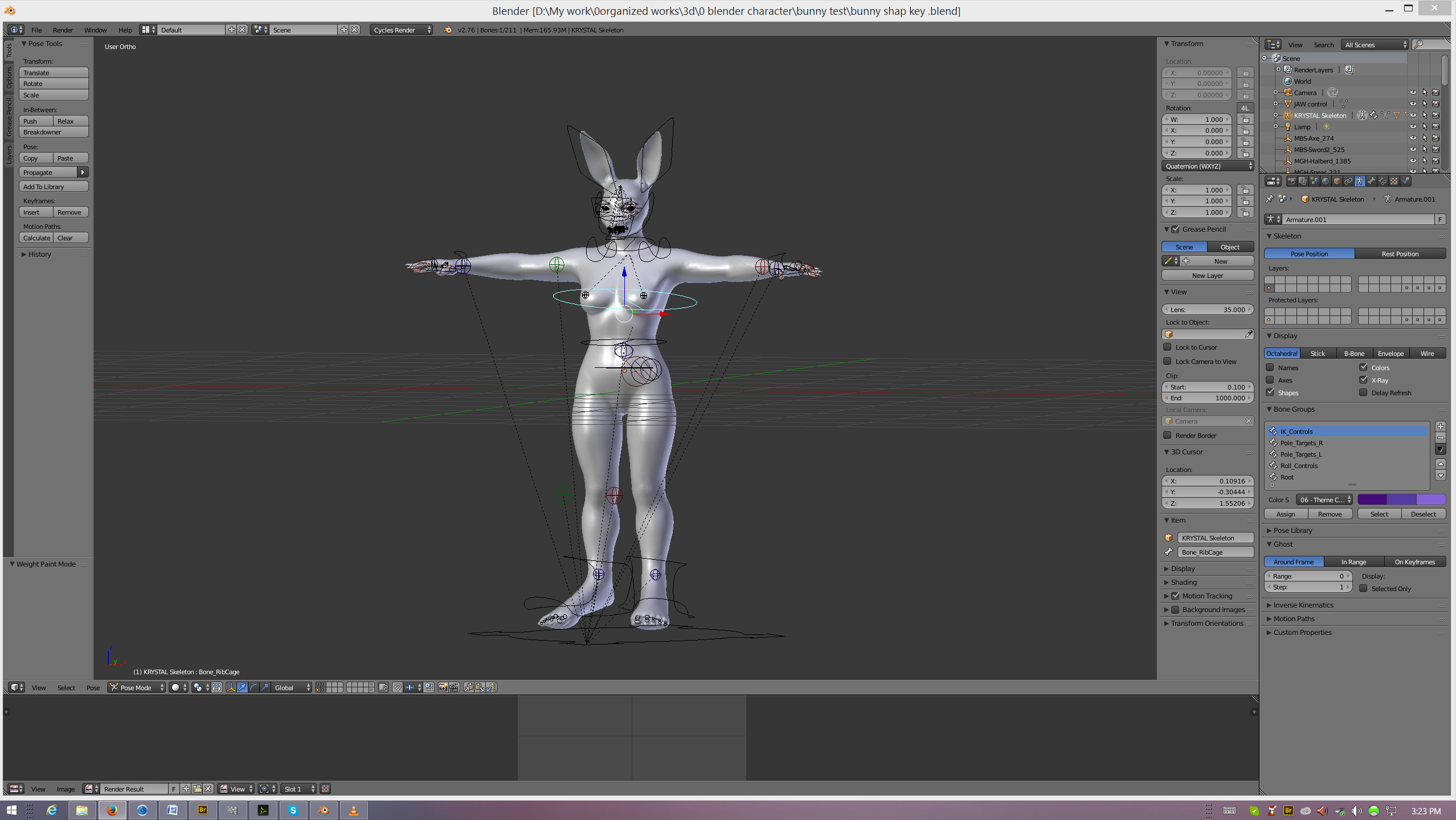Image resolution: width=1456 pixels, height=820 pixels.
Task: Disable the X-Ray checkbox
Action: [1364, 380]
